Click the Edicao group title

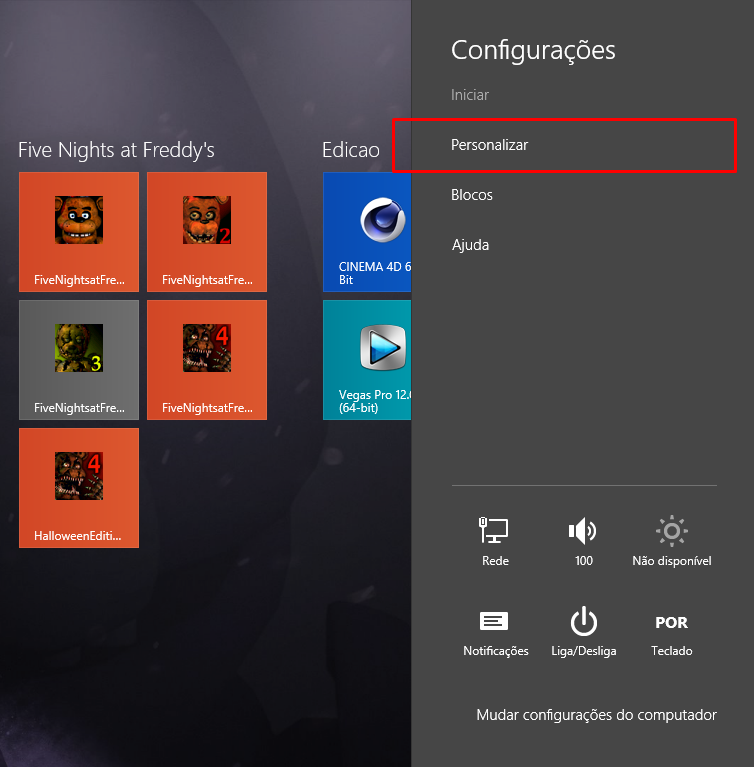(x=351, y=150)
